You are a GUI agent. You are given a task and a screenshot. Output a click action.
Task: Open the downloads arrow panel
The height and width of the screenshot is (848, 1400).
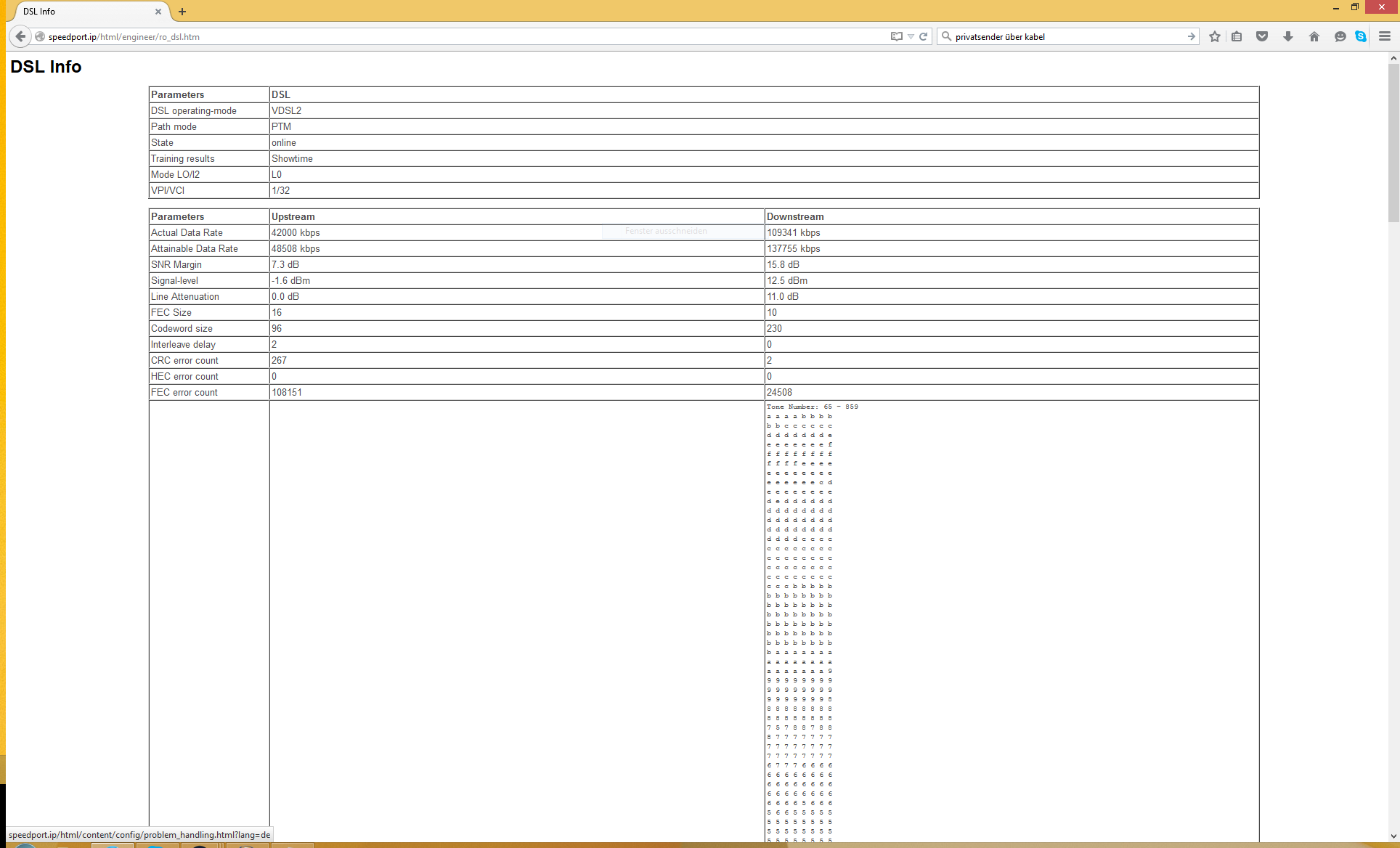point(1288,36)
